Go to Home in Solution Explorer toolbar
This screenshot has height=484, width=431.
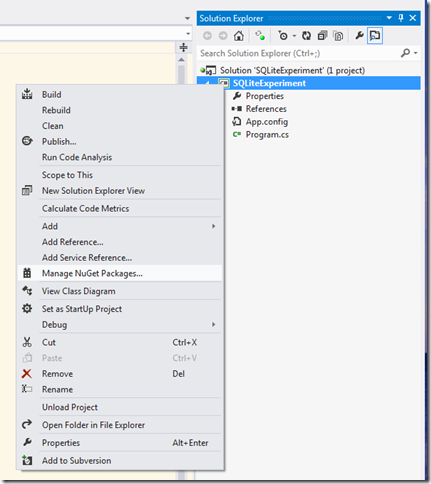(239, 36)
